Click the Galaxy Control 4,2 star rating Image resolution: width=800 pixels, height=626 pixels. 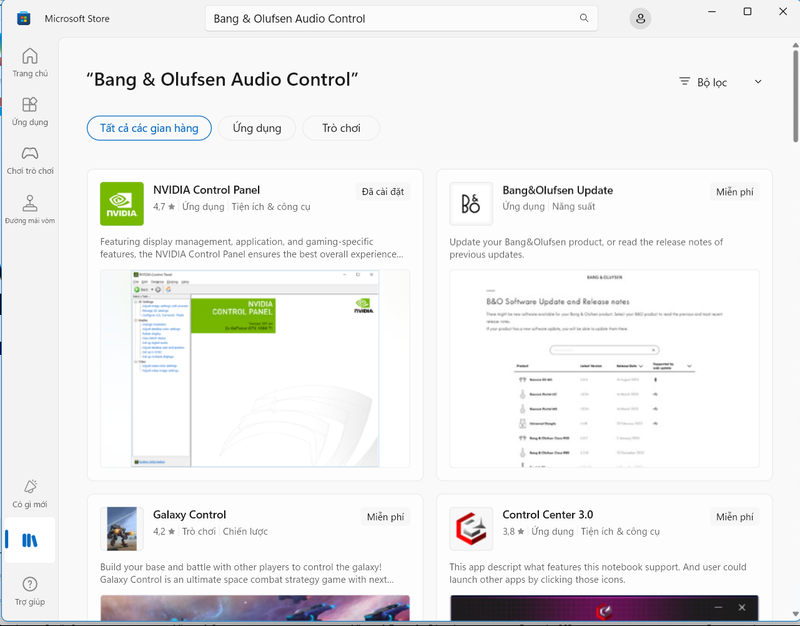tap(164, 532)
